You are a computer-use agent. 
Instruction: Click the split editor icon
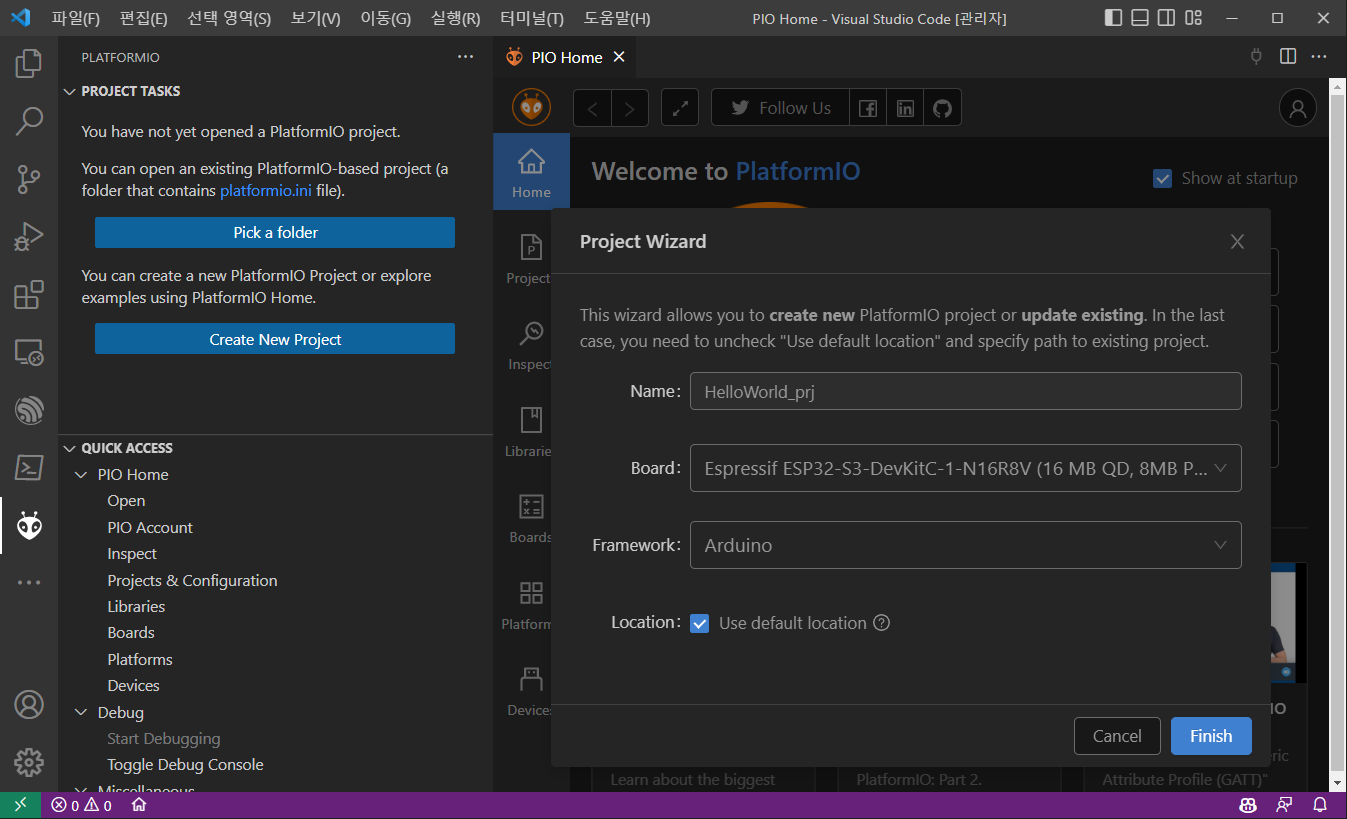click(x=1288, y=57)
